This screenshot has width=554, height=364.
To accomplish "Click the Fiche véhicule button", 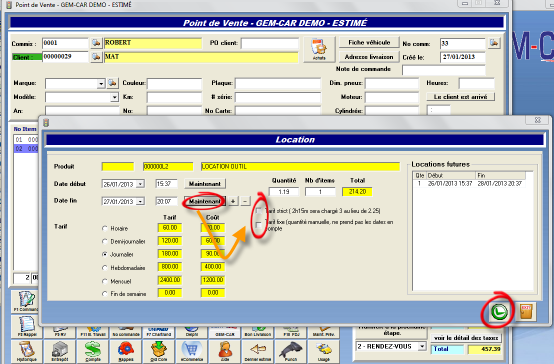I will click(x=369, y=42).
